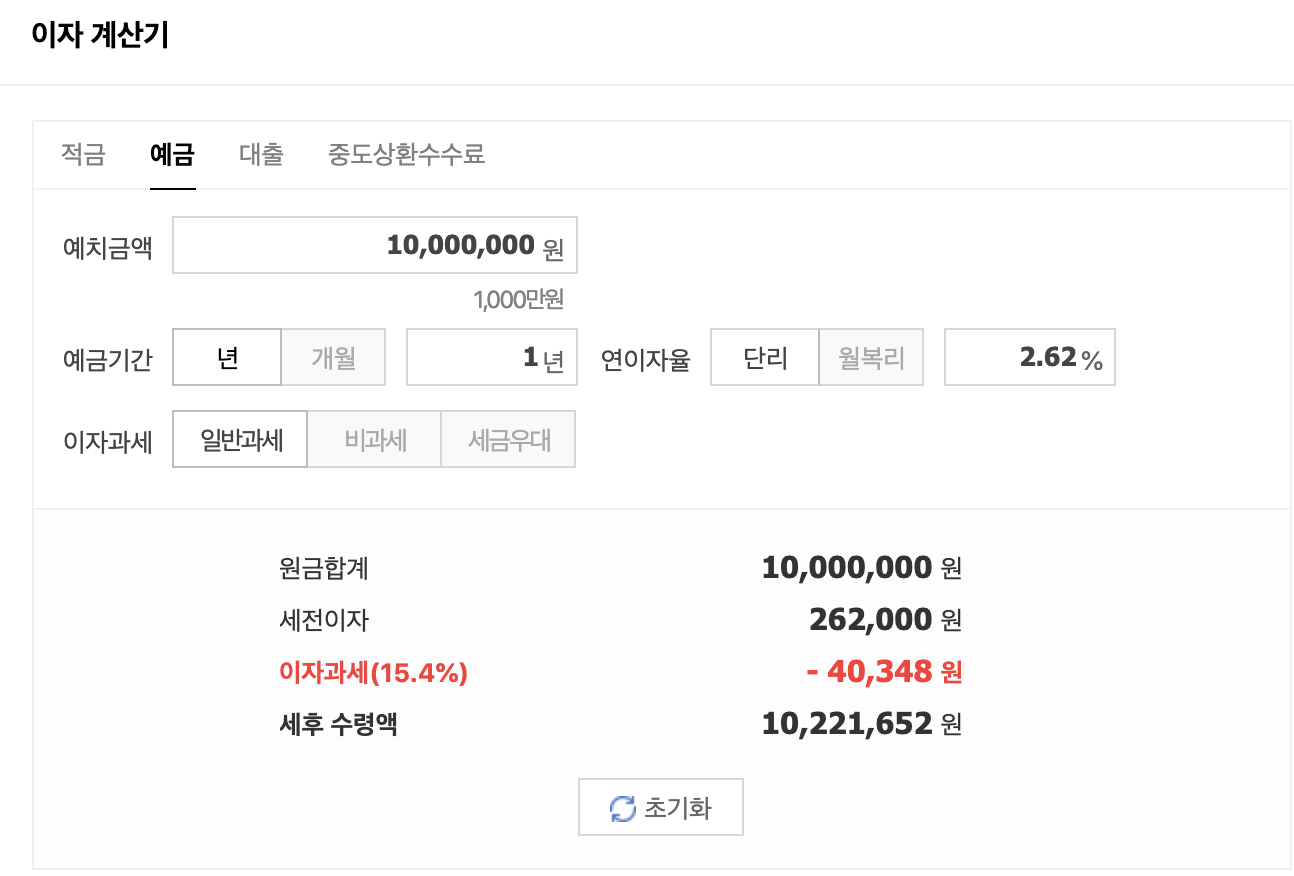Choose 세금우대 tax option
The height and width of the screenshot is (876, 1294).
click(x=508, y=439)
